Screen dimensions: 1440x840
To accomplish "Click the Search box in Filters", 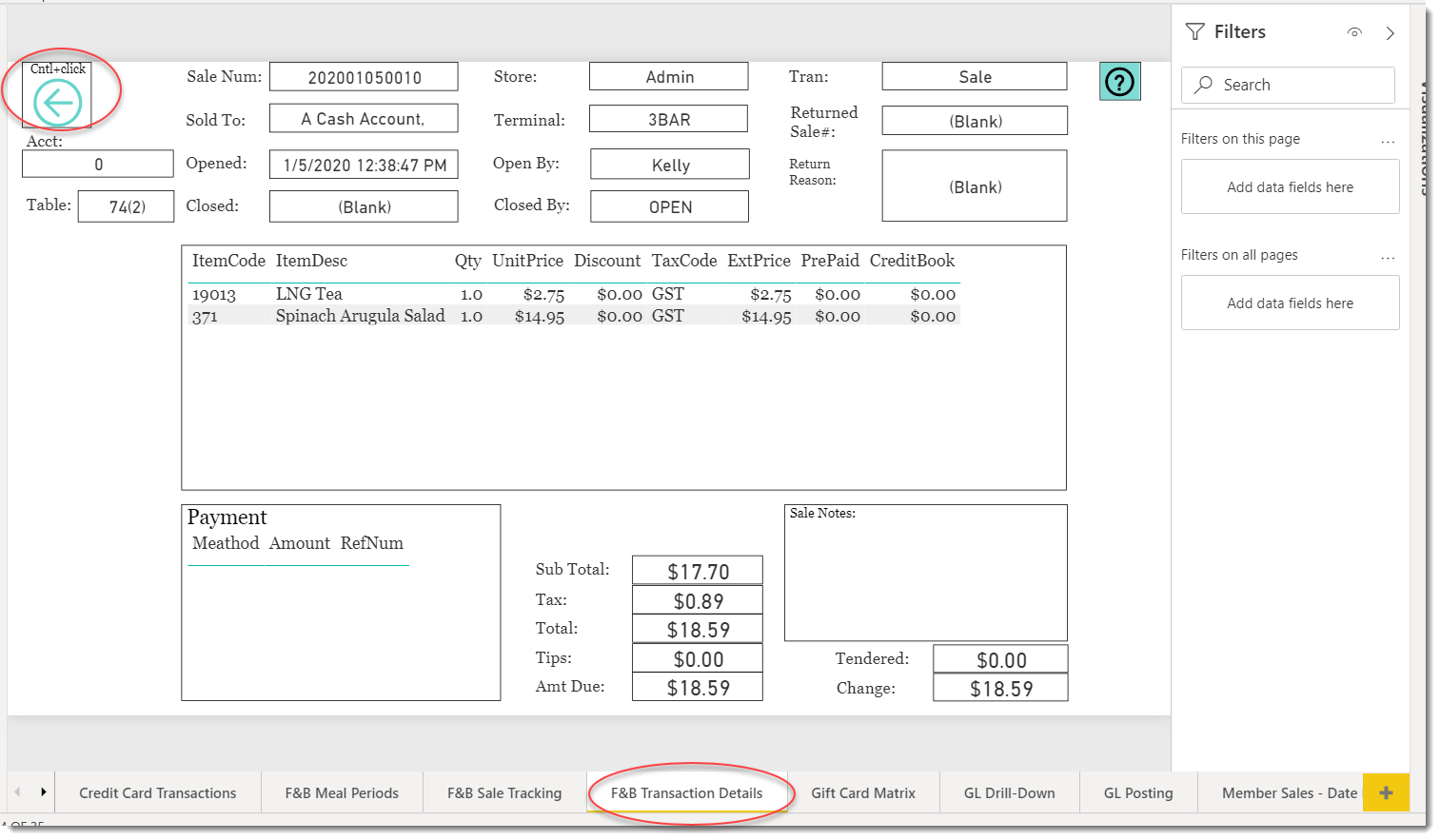I will pos(1288,85).
